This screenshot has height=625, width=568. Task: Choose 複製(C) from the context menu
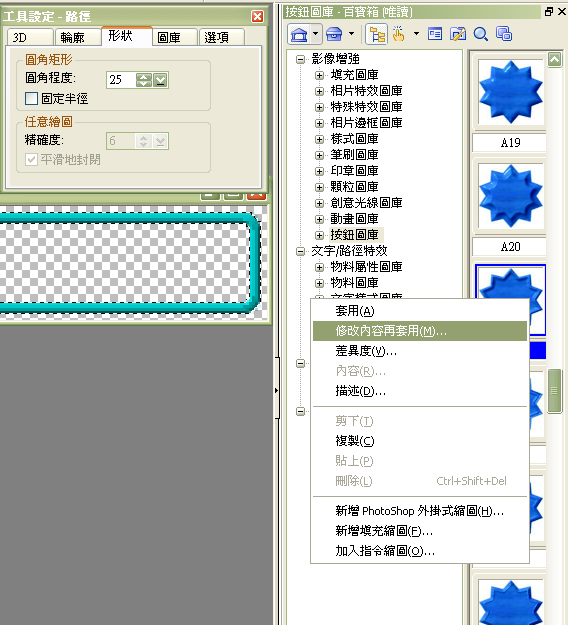[420, 441]
